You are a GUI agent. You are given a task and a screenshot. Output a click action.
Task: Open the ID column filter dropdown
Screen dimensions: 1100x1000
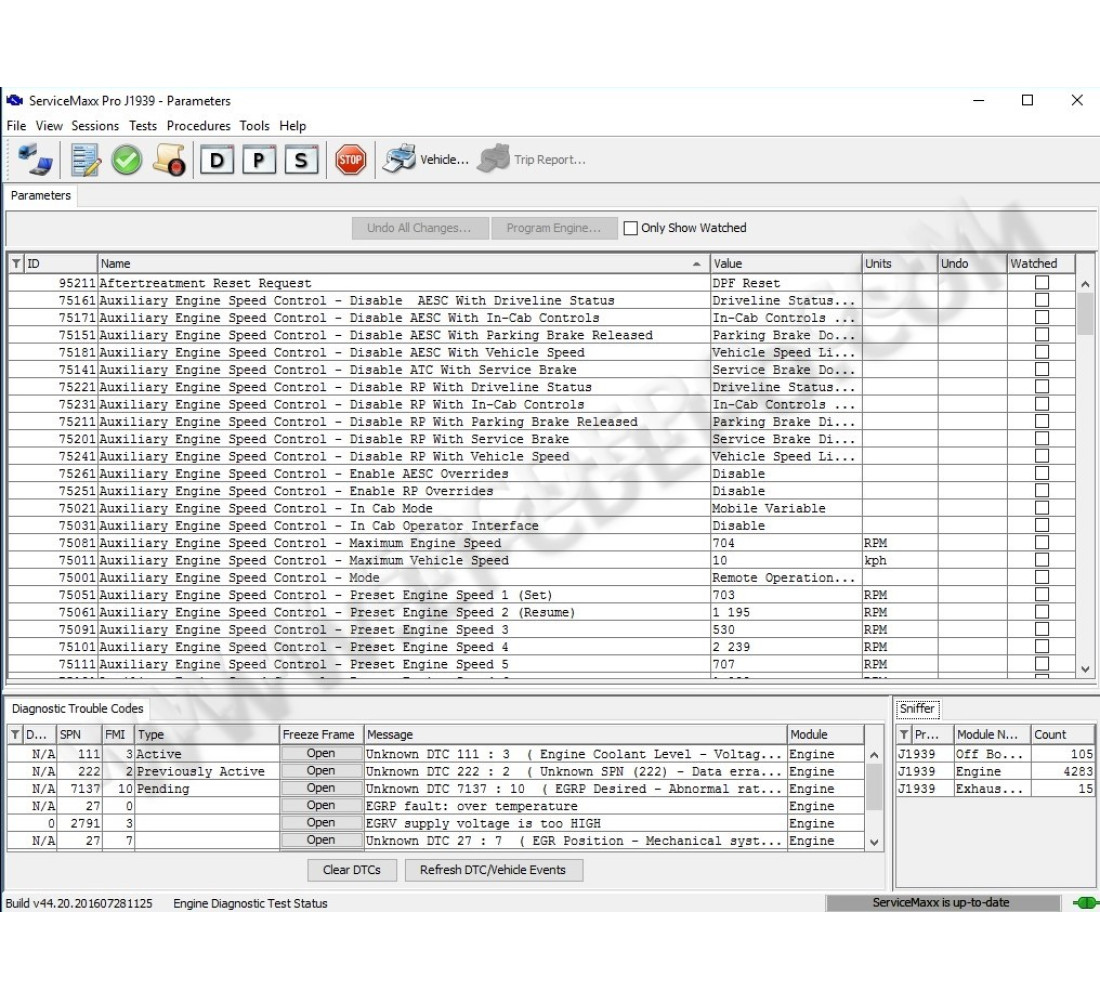[17, 263]
